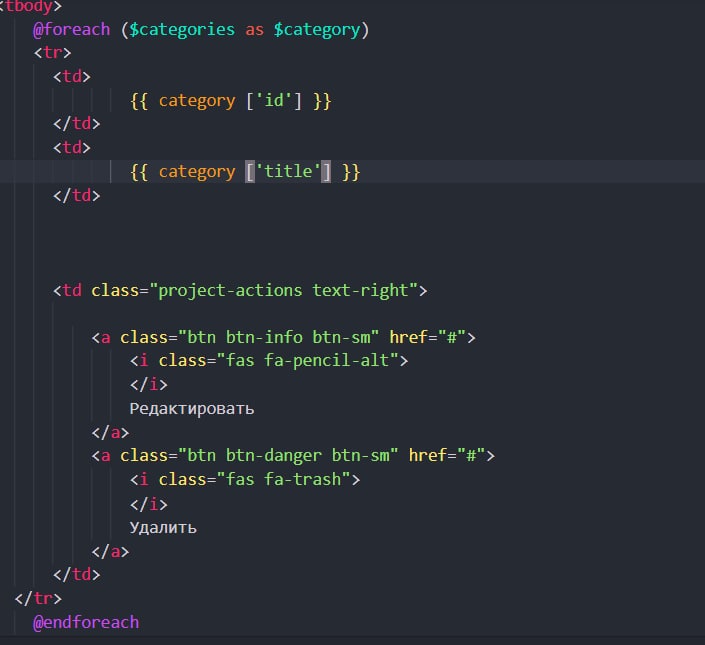Image resolution: width=705 pixels, height=645 pixels.
Task: Click the @endforeach directive
Action: click(86, 622)
